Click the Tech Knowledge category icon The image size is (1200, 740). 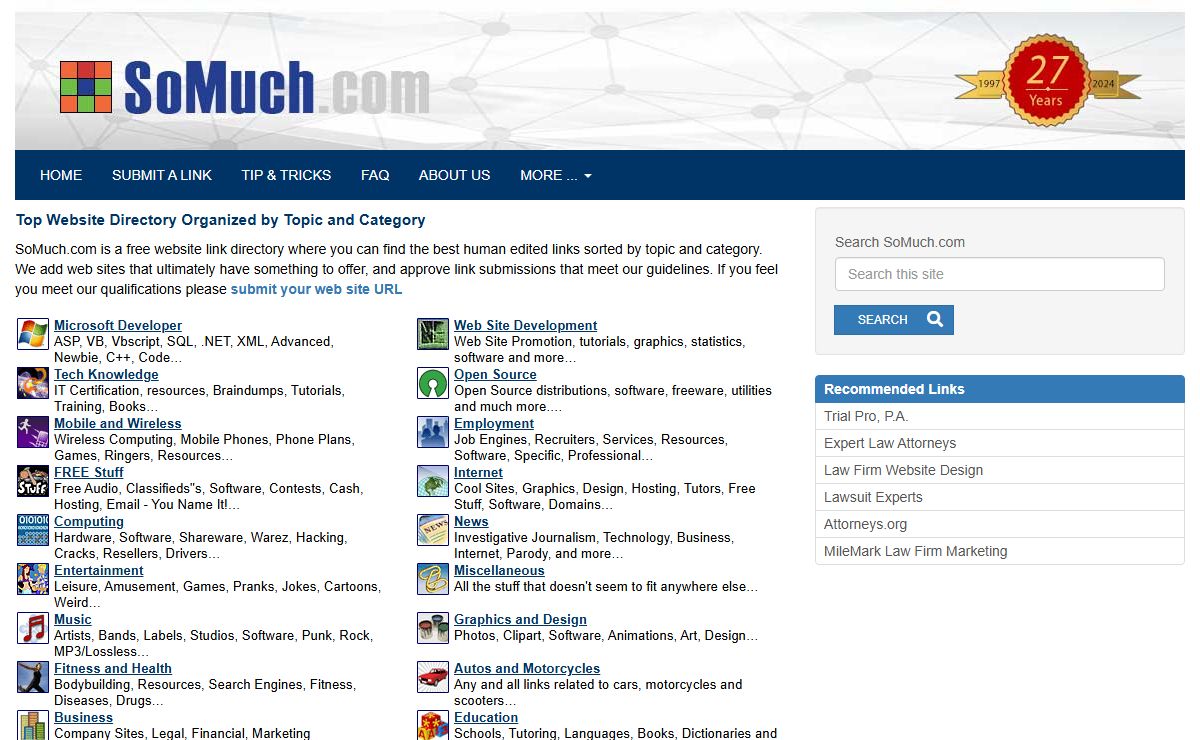tap(33, 383)
